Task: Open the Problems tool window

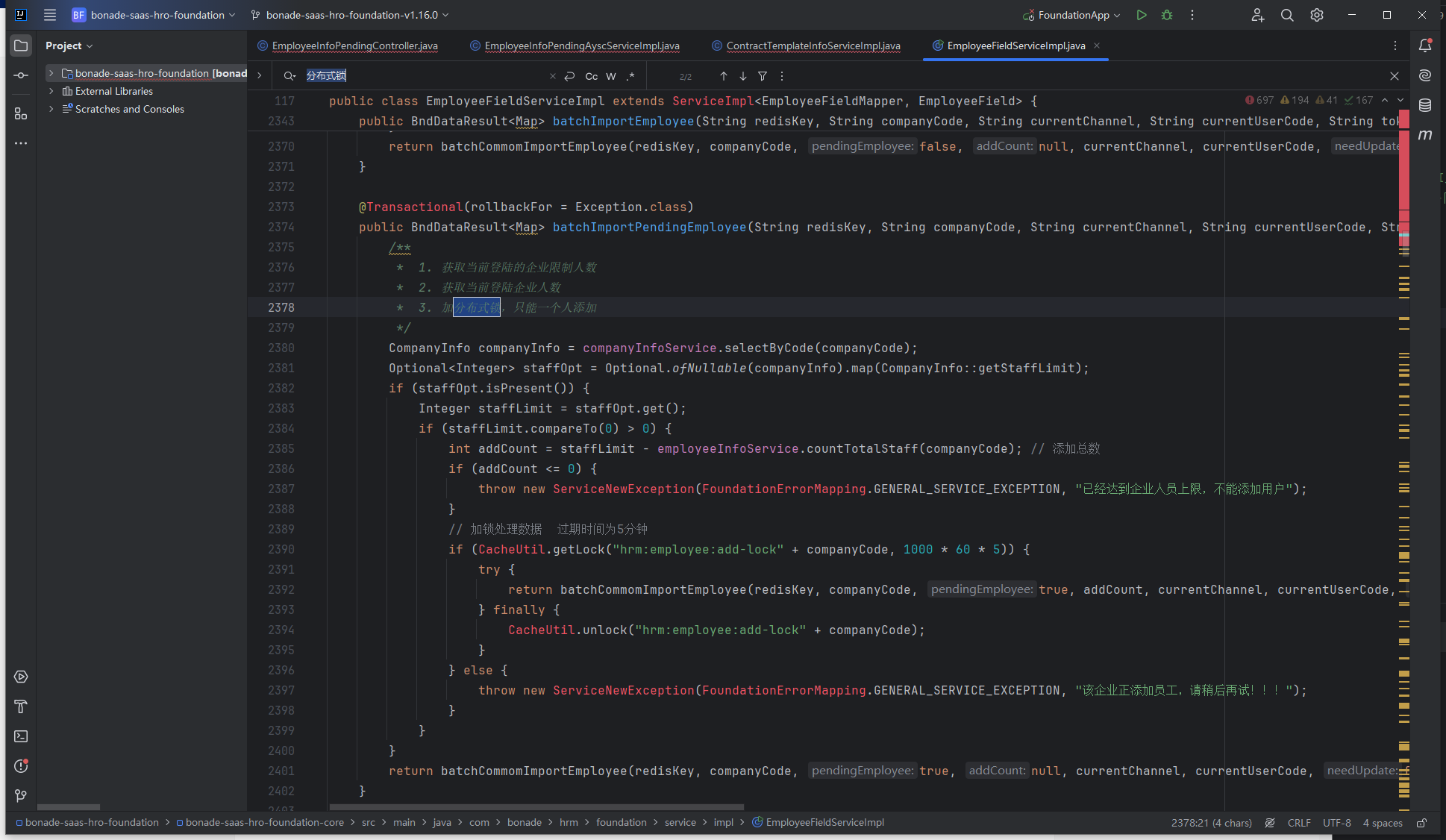Action: [21, 766]
